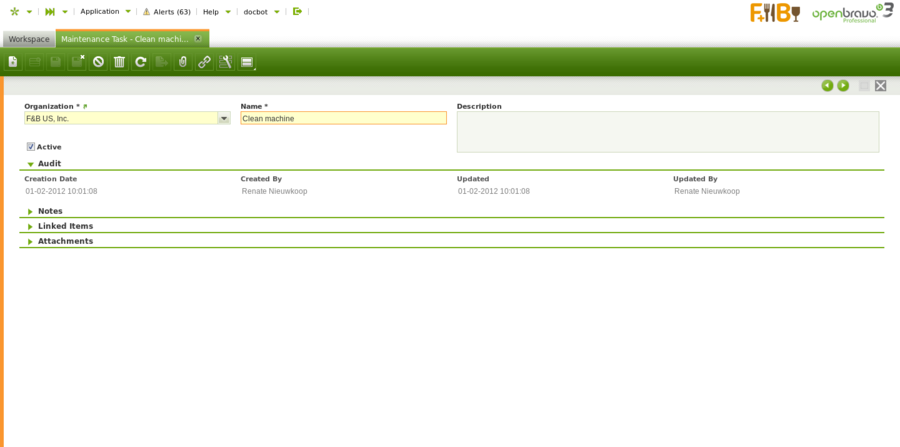Click the New Record toolbar icon

pos(13,62)
